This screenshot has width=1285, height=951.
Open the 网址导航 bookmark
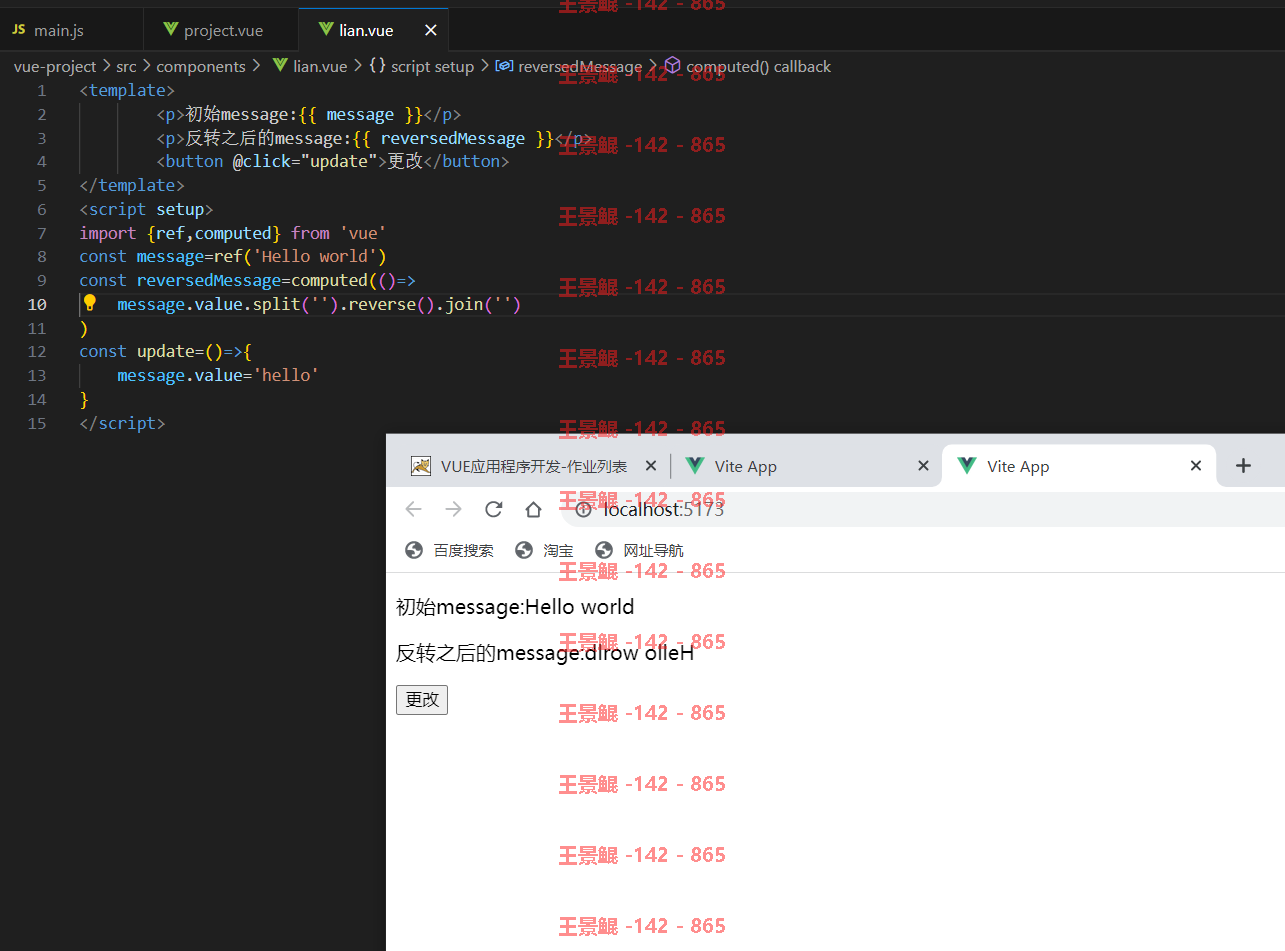point(639,550)
